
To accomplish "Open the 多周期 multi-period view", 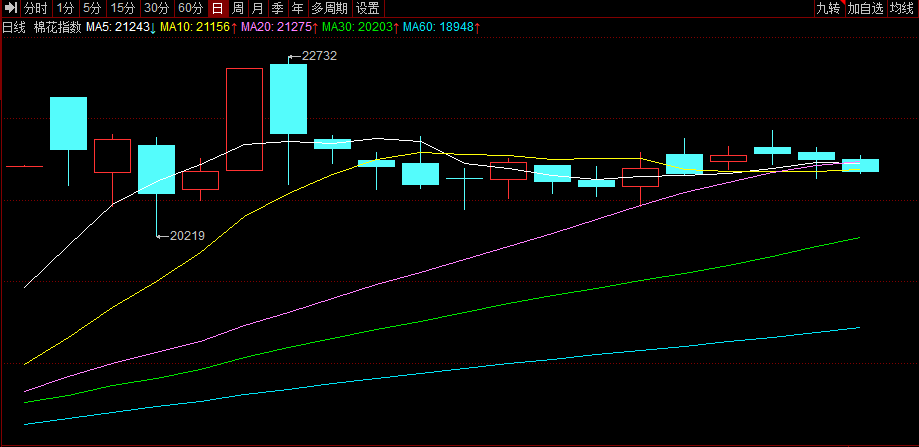I will [x=329, y=8].
